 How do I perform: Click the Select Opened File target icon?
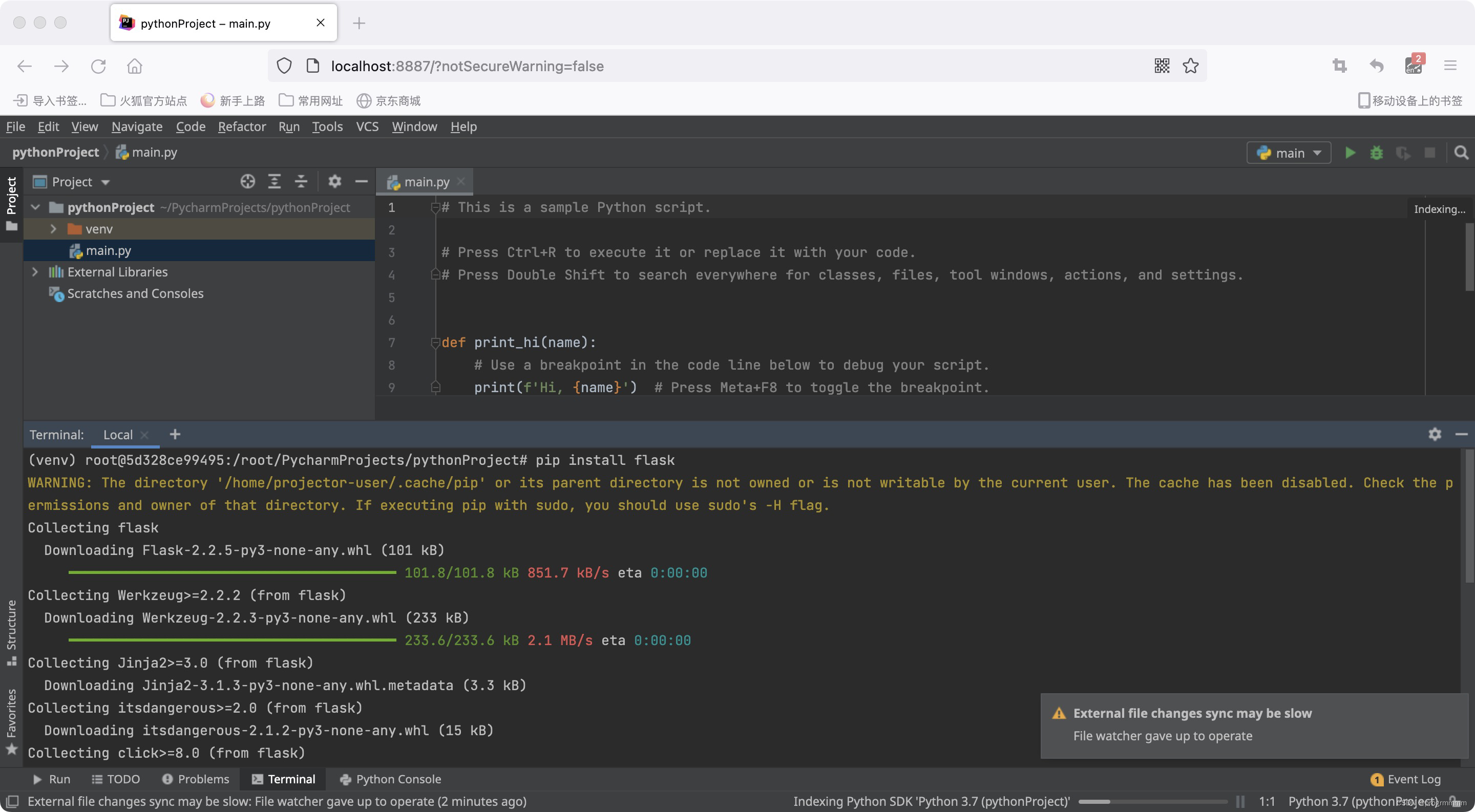tap(247, 181)
